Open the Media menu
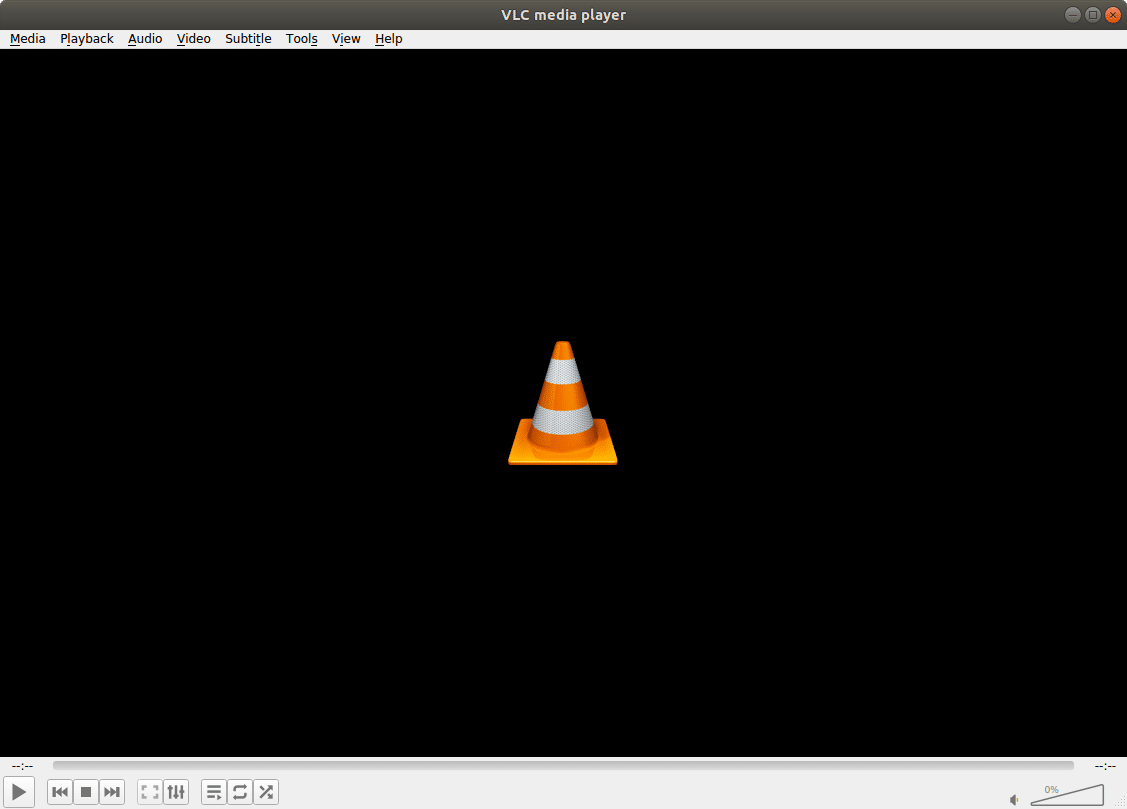This screenshot has height=809, width=1127. tap(28, 39)
